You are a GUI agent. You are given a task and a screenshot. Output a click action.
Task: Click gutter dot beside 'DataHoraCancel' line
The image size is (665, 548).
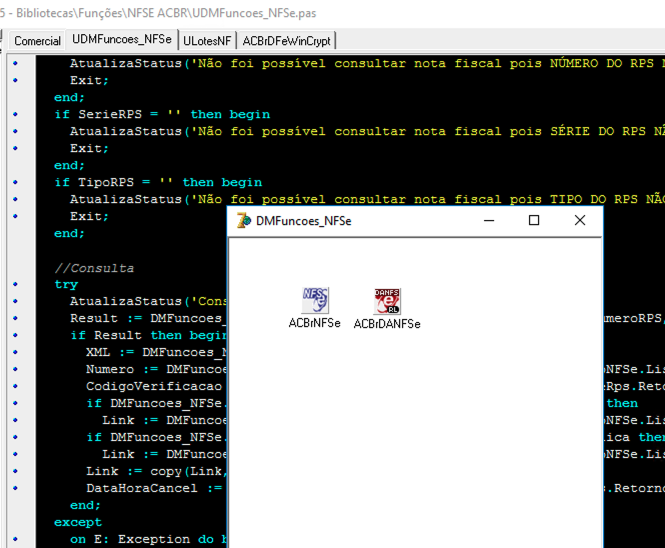[16, 488]
